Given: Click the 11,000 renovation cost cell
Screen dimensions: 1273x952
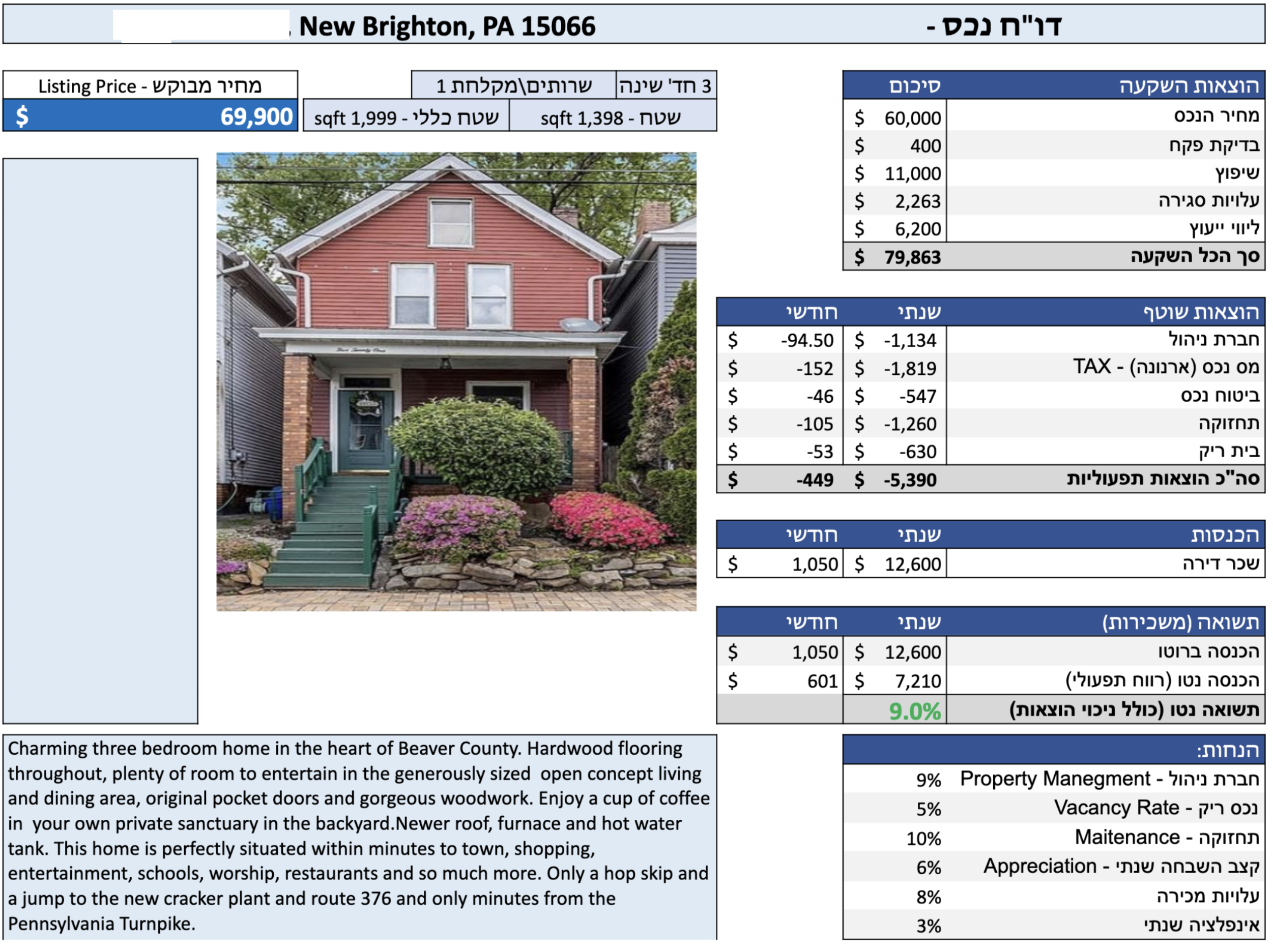Looking at the screenshot, I should click(894, 173).
